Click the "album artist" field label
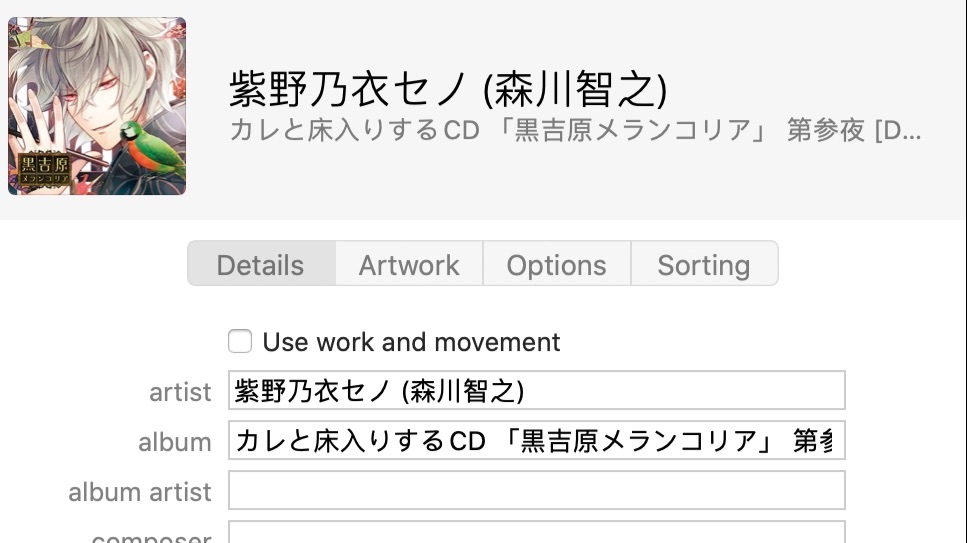This screenshot has height=543, width=967. 140,492
